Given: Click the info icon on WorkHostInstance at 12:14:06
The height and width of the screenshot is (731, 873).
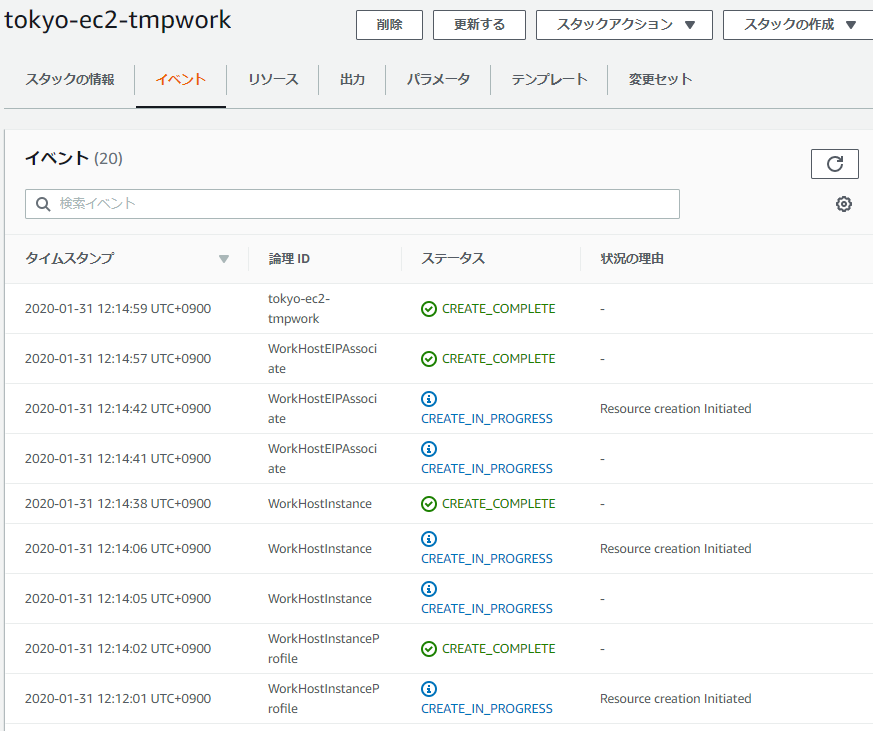Looking at the screenshot, I should (429, 539).
